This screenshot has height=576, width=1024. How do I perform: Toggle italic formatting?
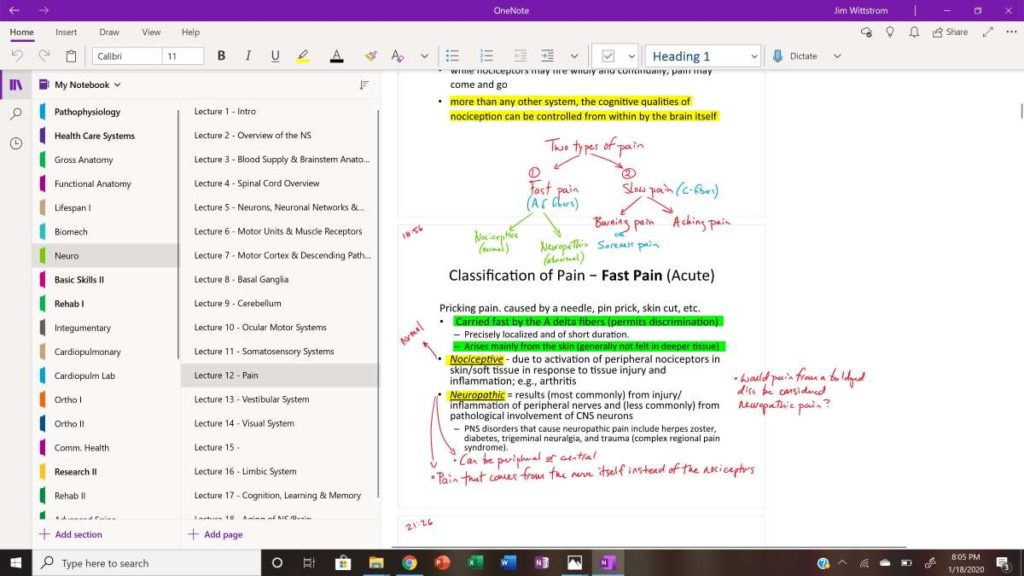point(248,56)
